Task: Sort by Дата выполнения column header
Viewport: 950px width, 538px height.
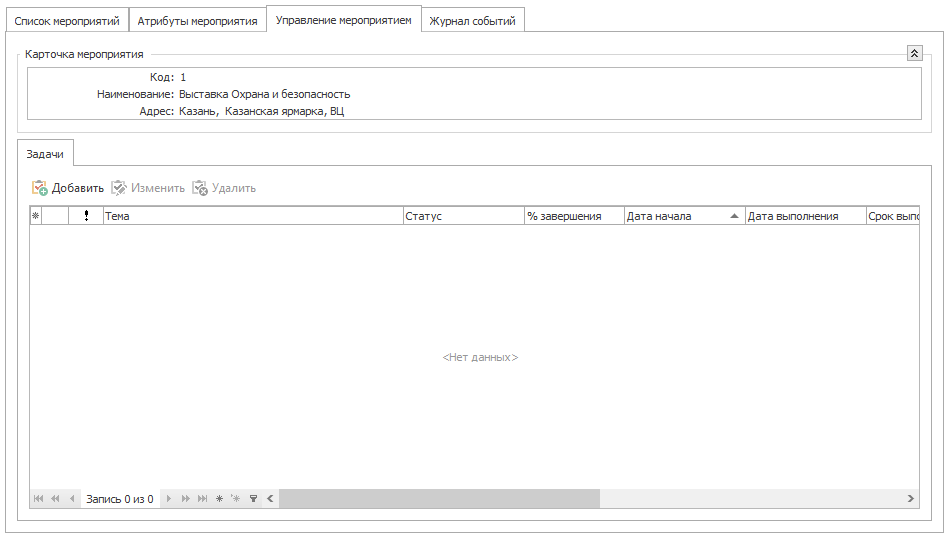Action: (x=805, y=216)
